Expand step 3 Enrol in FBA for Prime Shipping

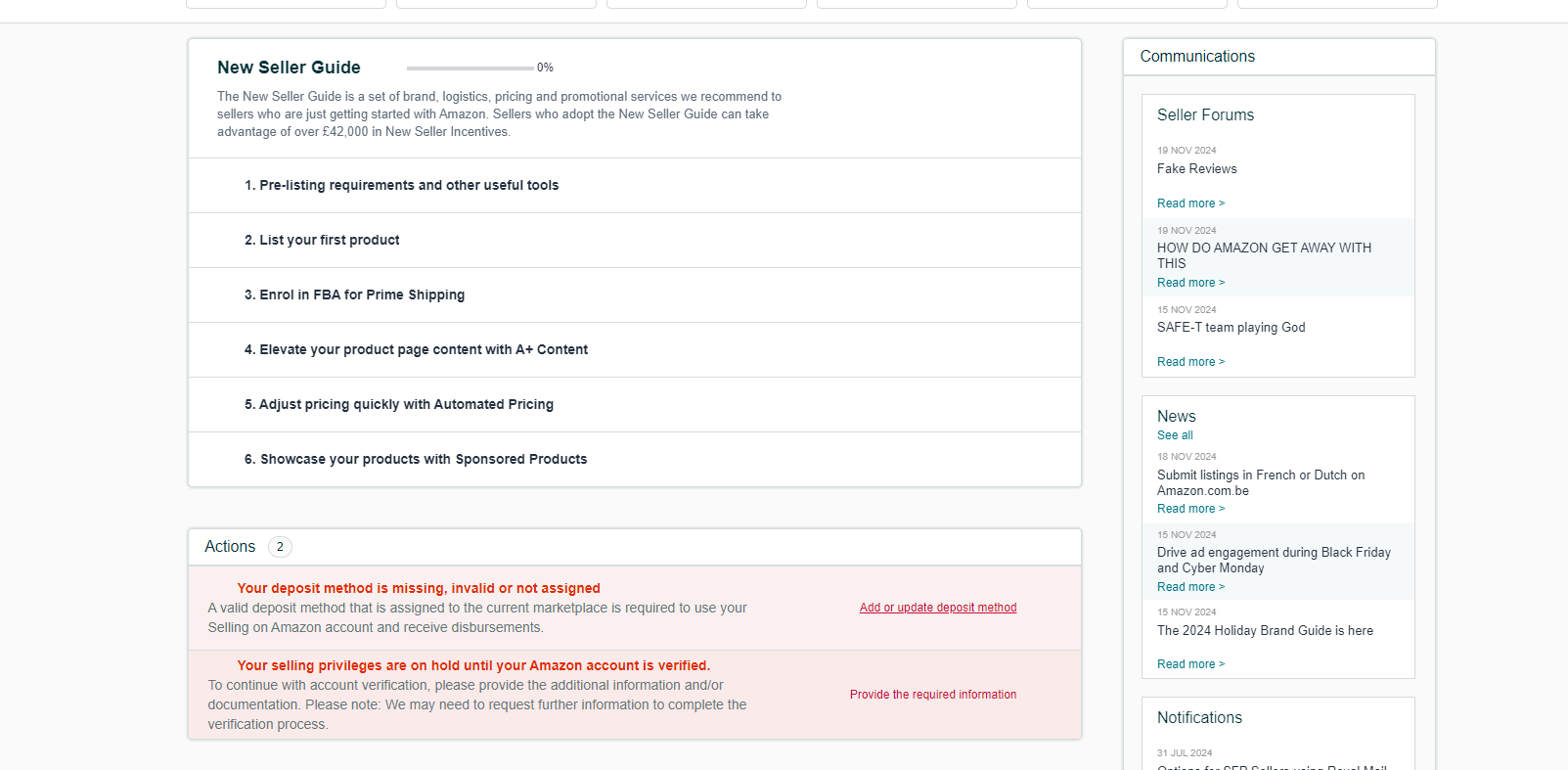pyautogui.click(x=635, y=294)
